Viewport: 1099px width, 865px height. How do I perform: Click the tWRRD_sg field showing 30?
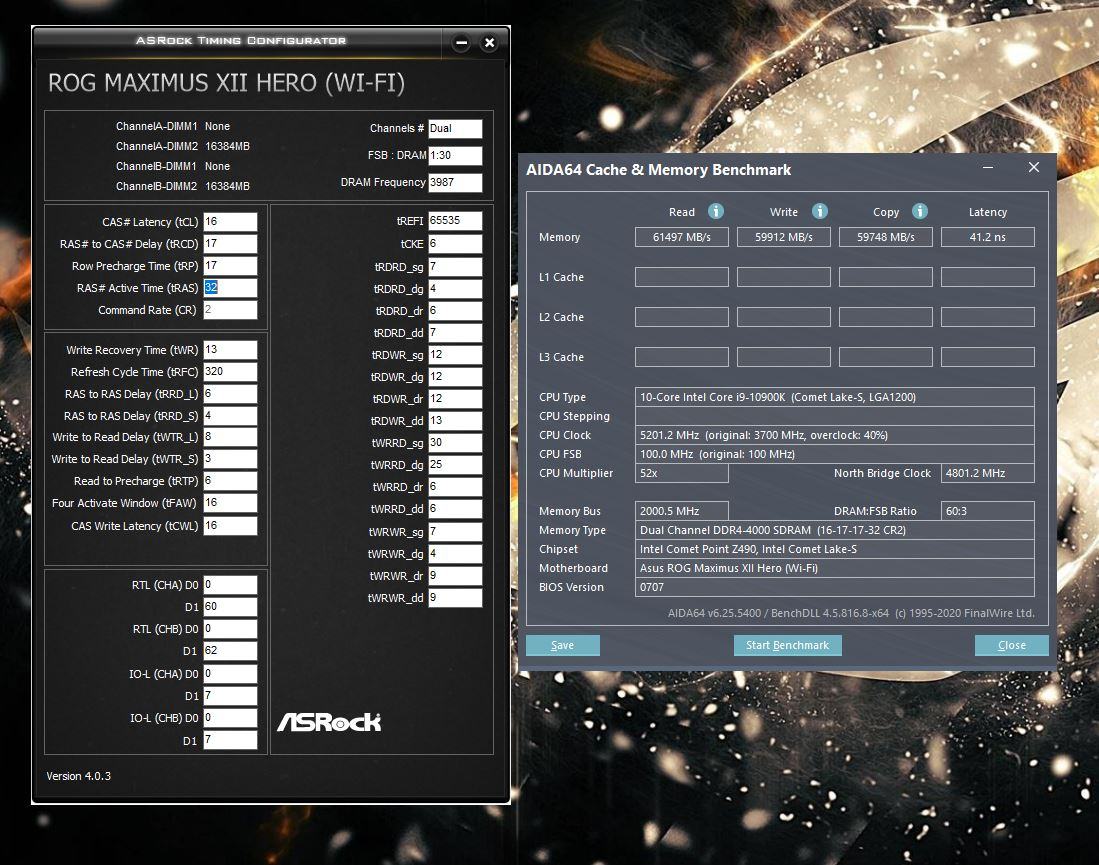pos(455,443)
